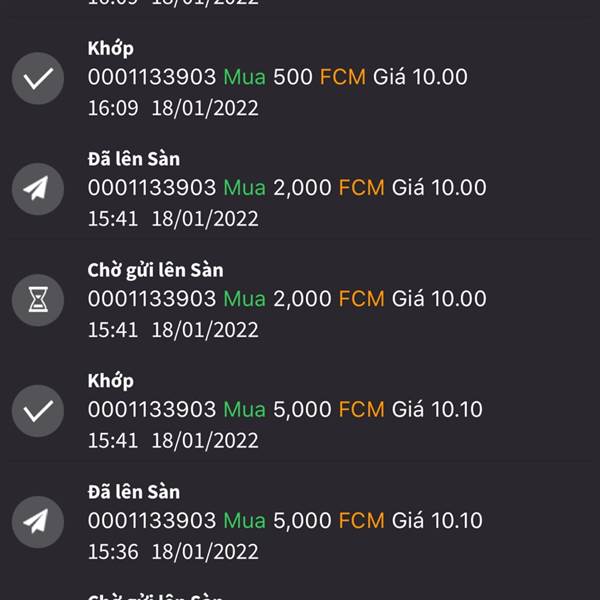600x600 pixels.
Task: Select timestamp 15:36 18/01/2022
Action: coord(173,552)
